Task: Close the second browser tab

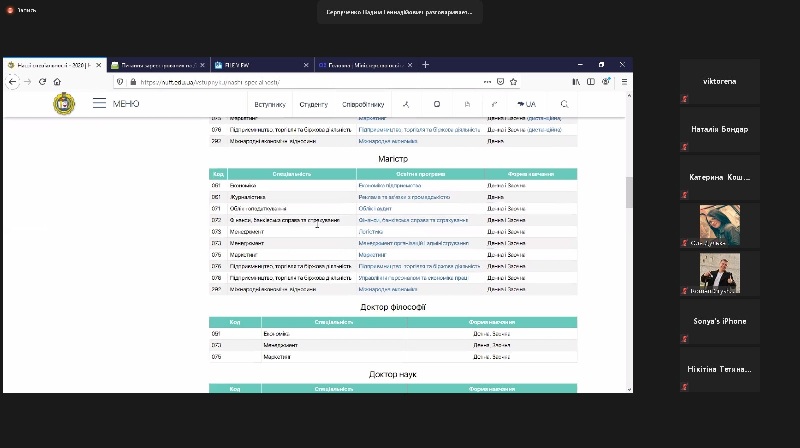Action: pos(203,65)
